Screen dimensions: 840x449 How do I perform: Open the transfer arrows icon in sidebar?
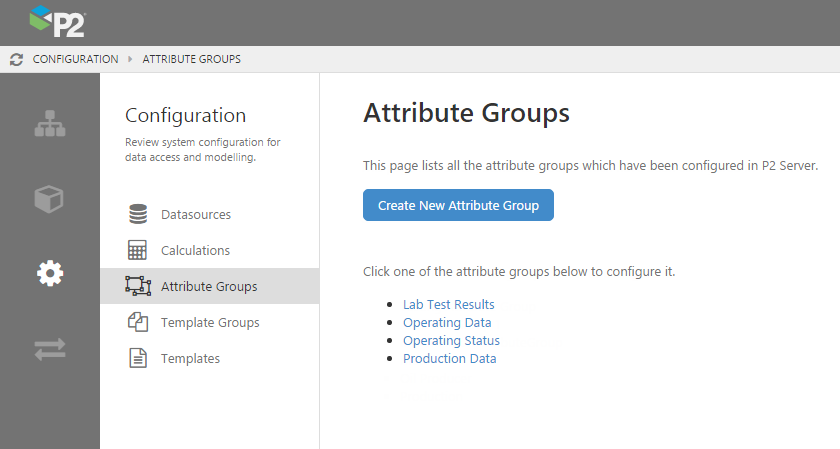(49, 348)
